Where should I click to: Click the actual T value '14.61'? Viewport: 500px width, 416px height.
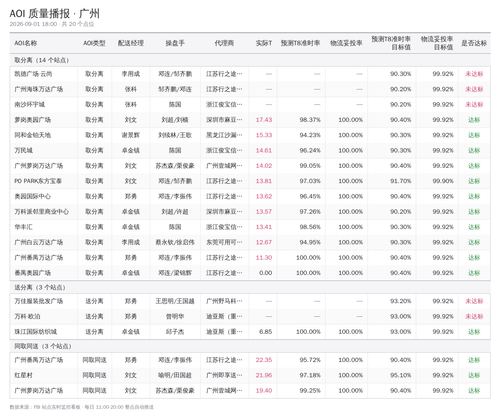click(264, 150)
